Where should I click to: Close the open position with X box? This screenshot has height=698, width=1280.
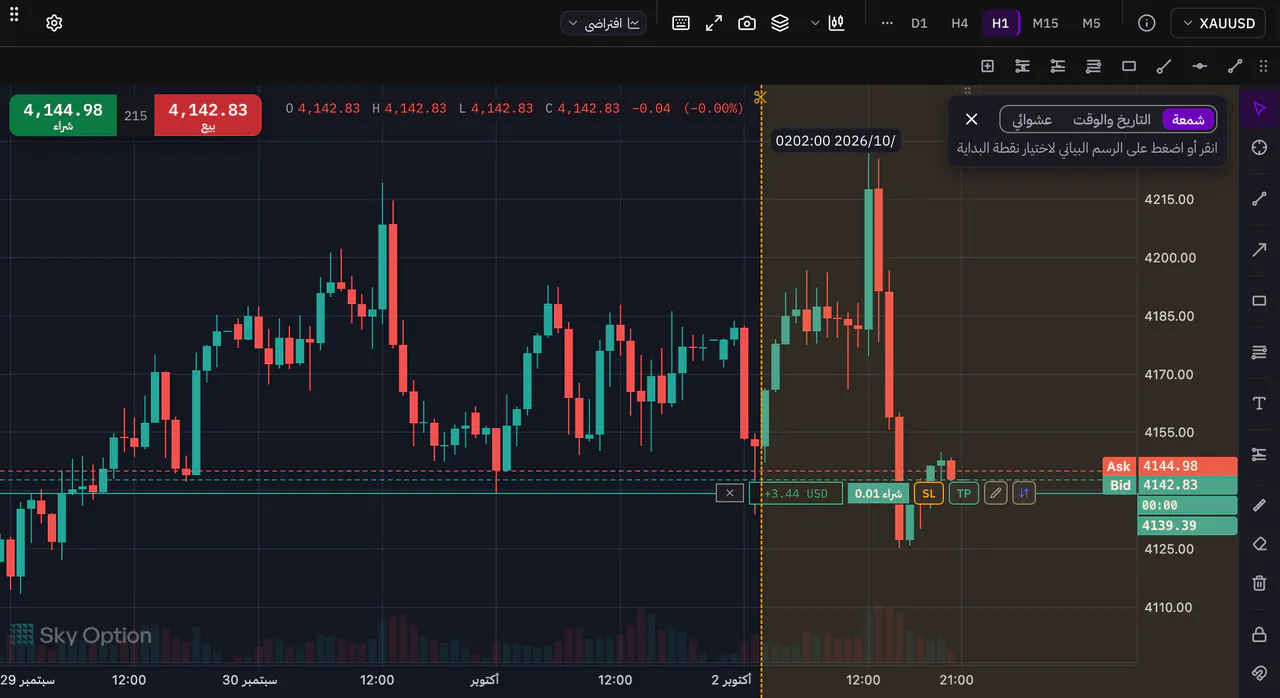click(x=730, y=493)
